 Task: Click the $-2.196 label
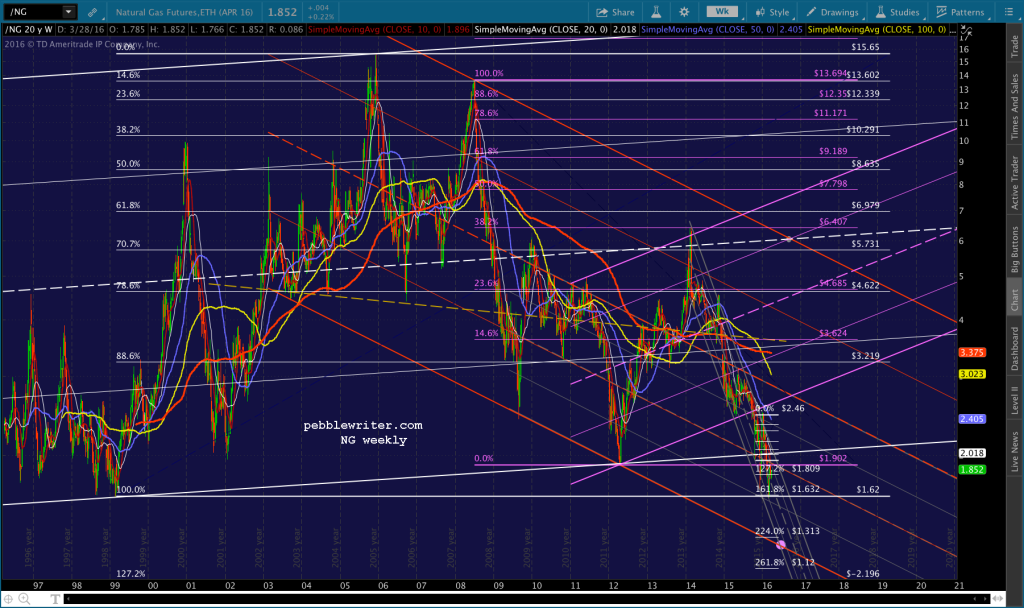[x=863, y=574]
